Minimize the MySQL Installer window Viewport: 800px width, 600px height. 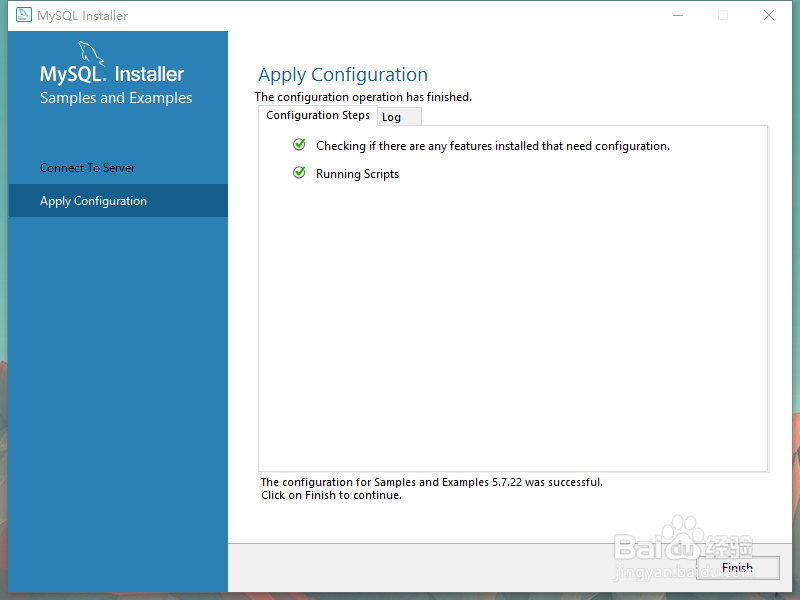678,15
